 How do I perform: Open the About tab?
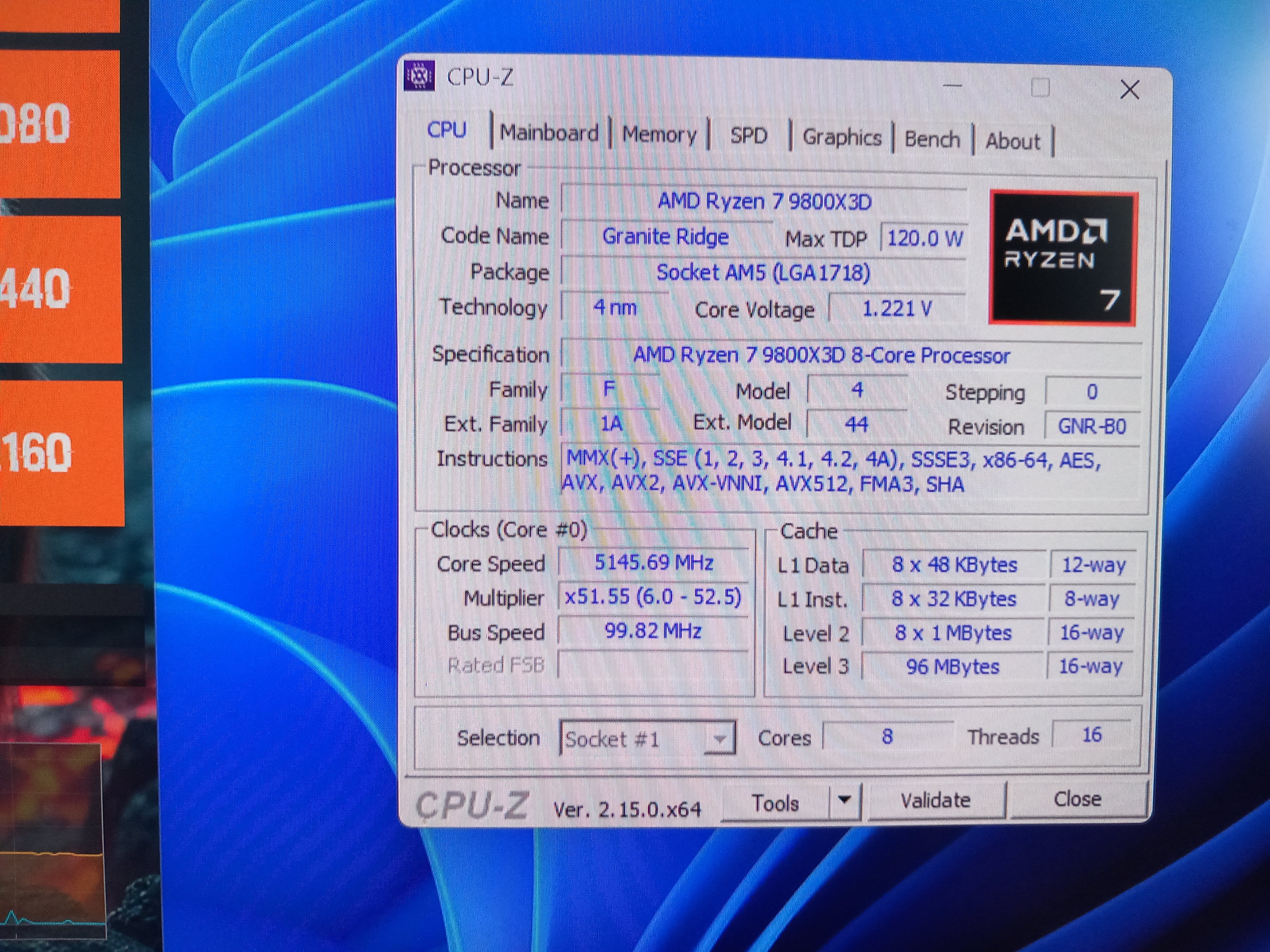click(1012, 141)
